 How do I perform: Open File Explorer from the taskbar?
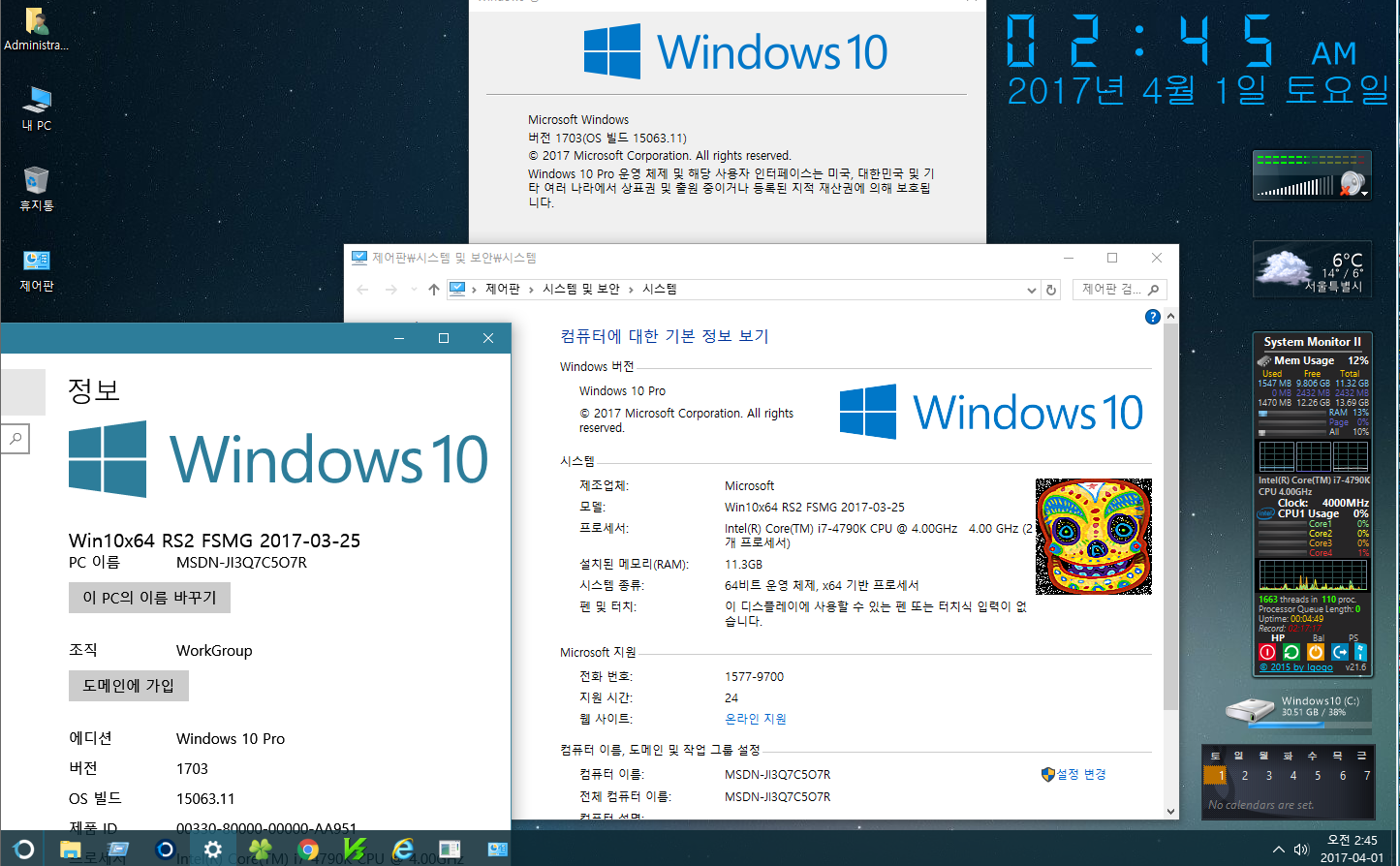point(70,850)
